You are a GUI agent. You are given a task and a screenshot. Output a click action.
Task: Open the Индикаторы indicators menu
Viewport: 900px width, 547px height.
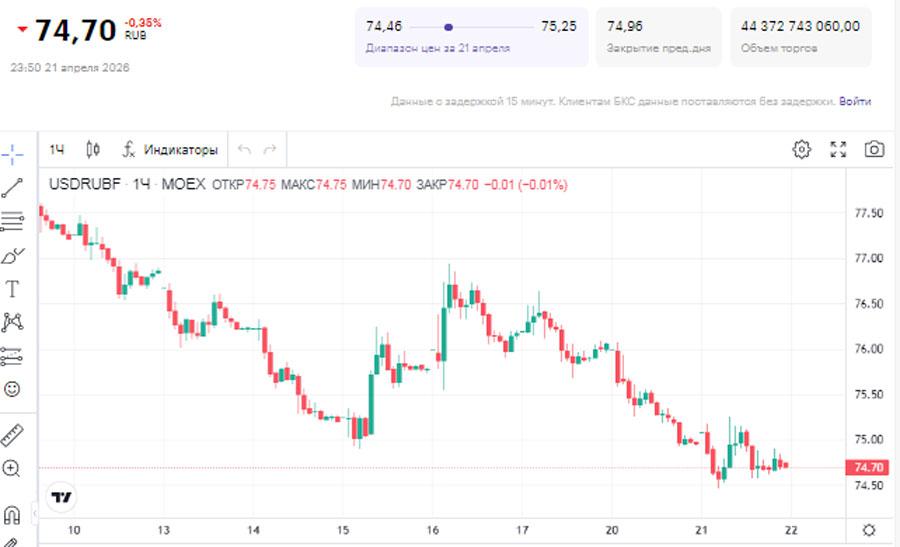click(x=169, y=150)
